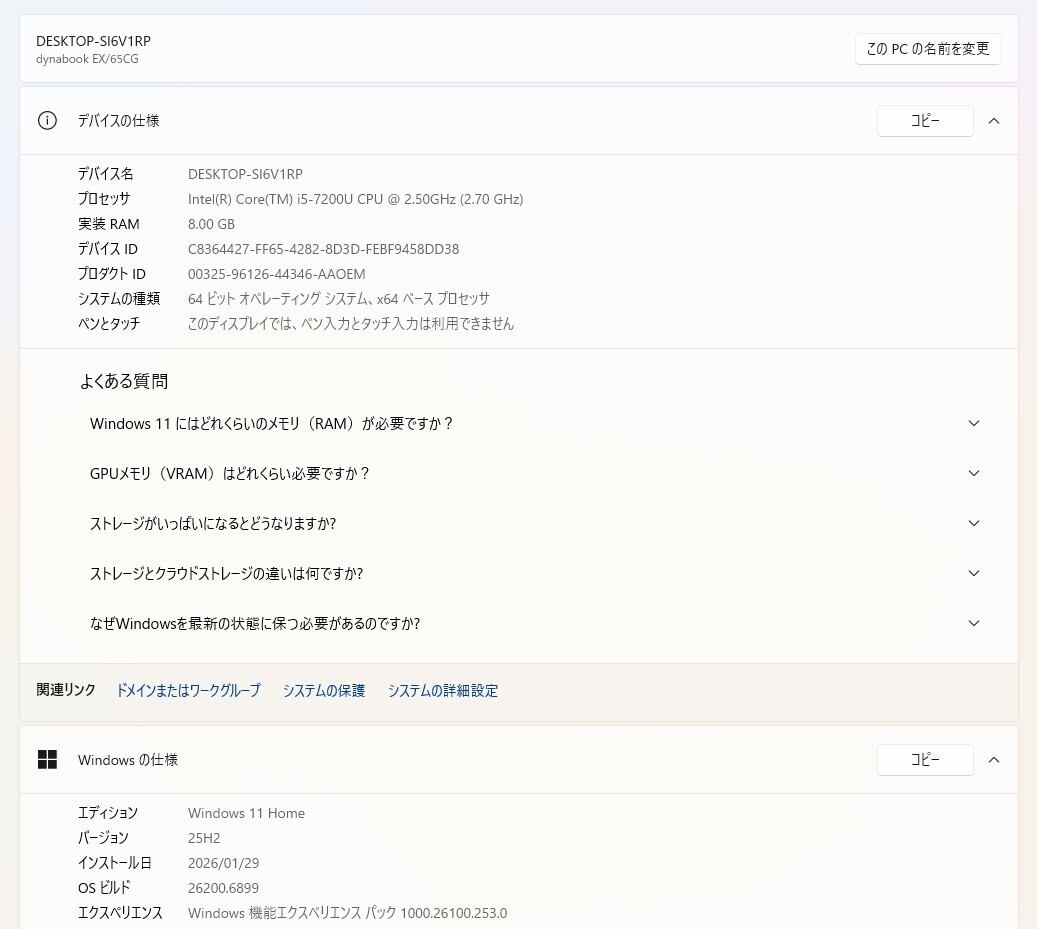The width and height of the screenshot is (1037, 929).
Task: Select the version value 25H2
Action: [x=204, y=838]
